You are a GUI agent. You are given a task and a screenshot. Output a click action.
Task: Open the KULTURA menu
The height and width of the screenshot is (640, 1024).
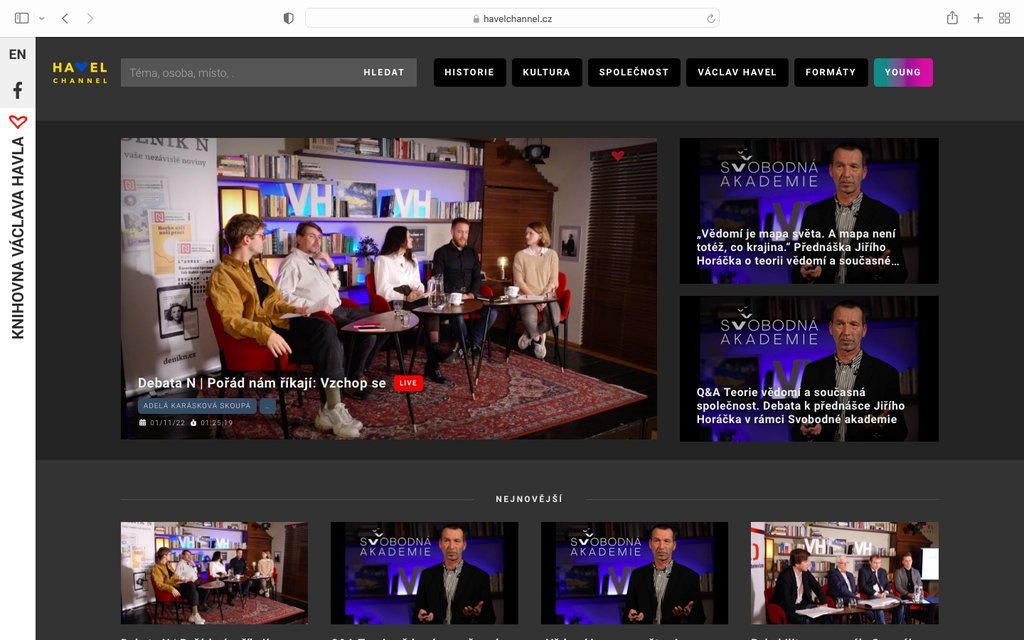click(547, 72)
